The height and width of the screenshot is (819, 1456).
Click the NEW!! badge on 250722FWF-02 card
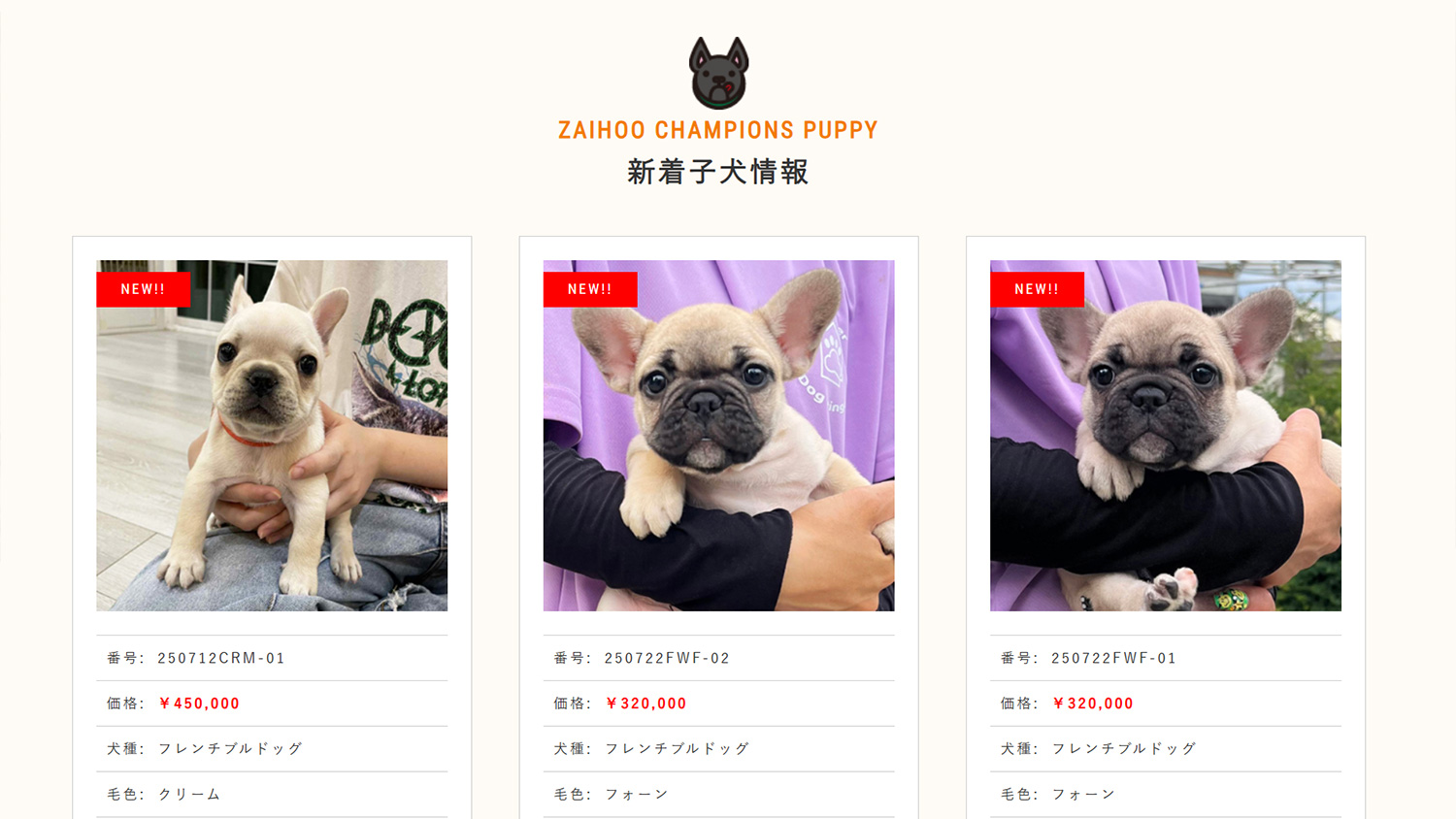pos(590,289)
